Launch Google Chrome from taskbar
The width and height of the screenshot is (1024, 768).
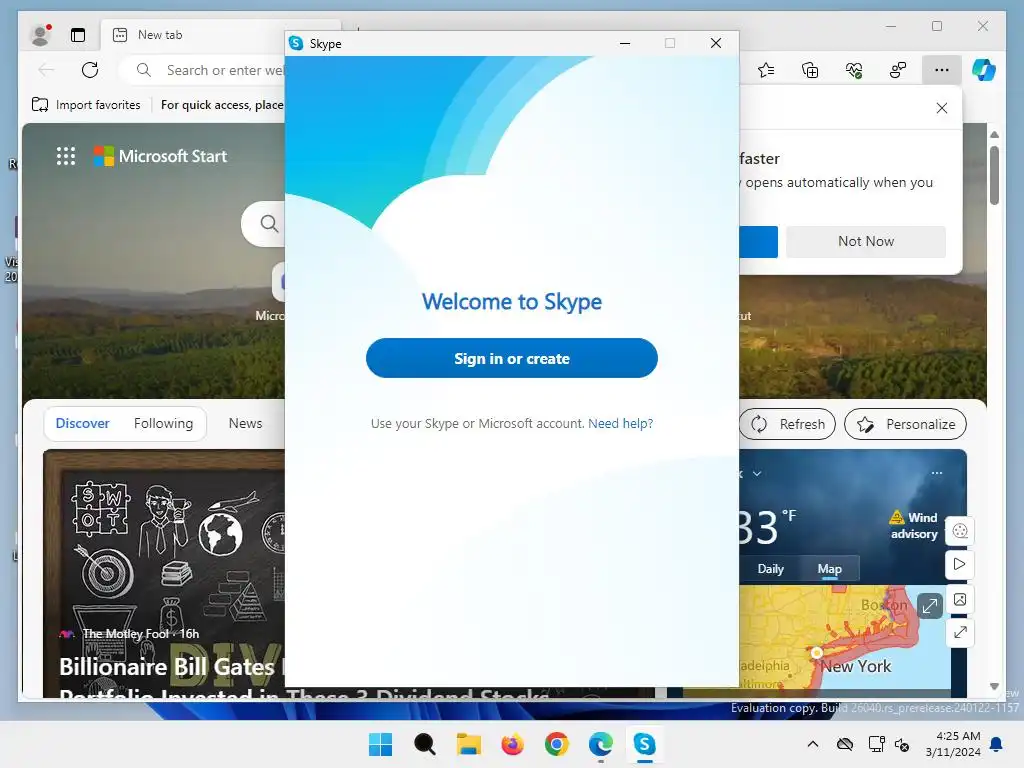(x=556, y=744)
